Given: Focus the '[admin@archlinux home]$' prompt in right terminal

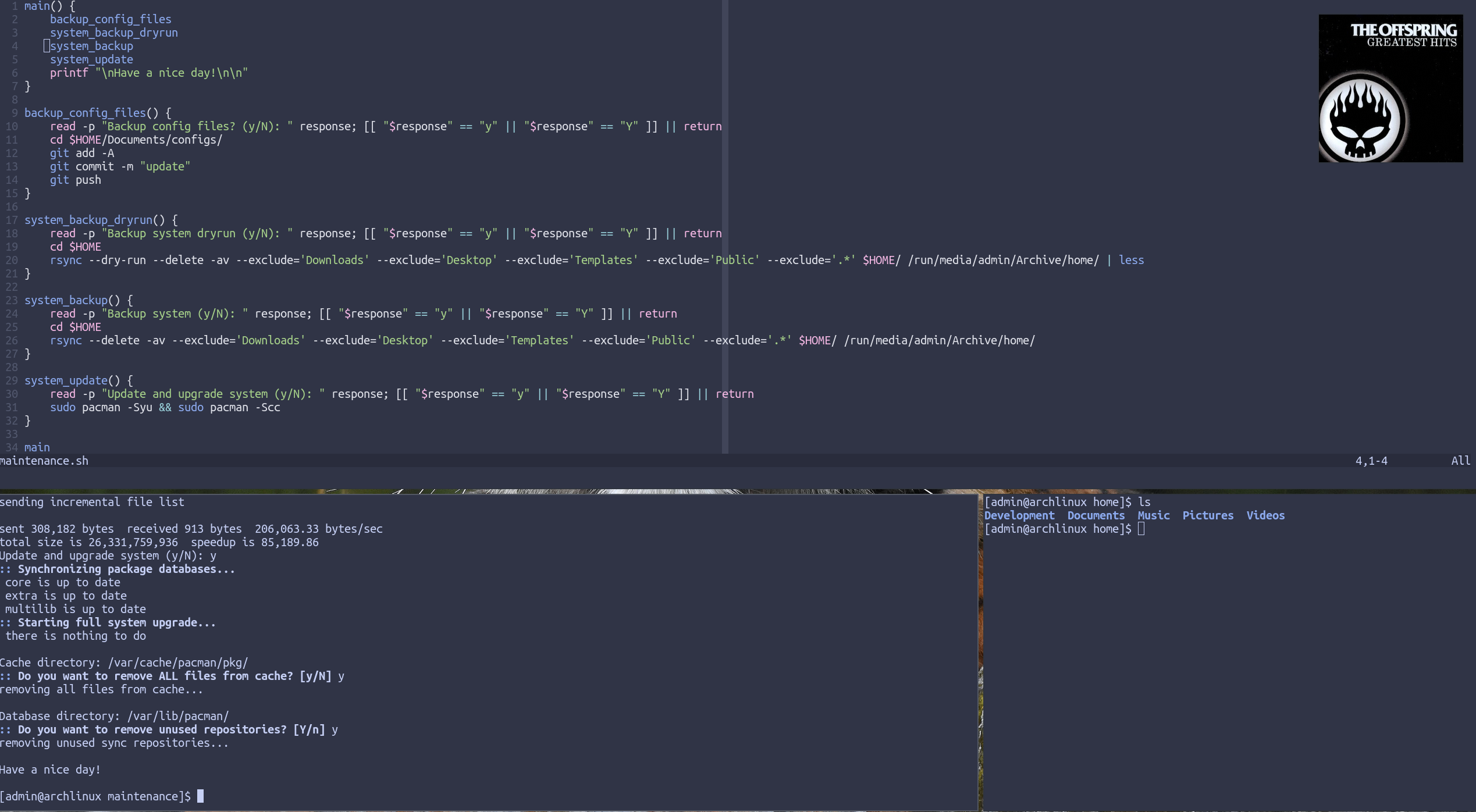Looking at the screenshot, I should [1058, 529].
